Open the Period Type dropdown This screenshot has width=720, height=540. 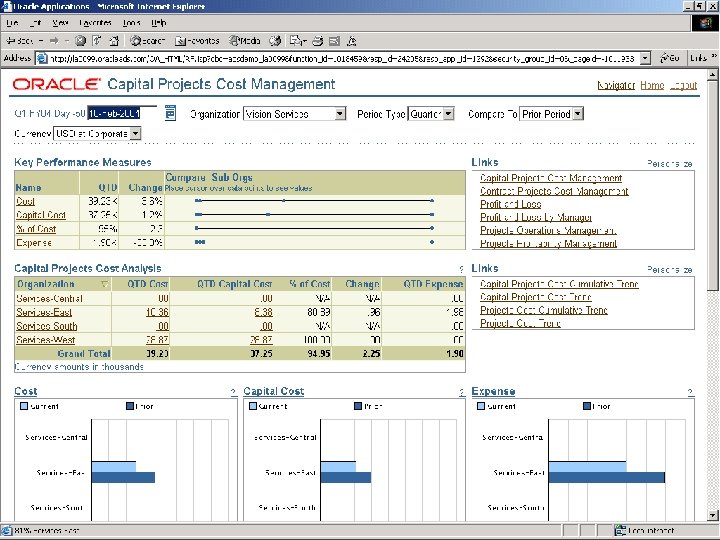[431, 114]
